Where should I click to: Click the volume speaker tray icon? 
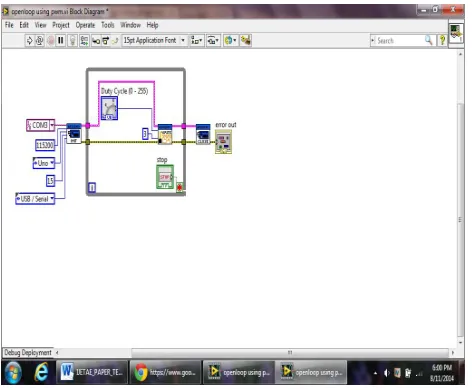tap(386, 373)
